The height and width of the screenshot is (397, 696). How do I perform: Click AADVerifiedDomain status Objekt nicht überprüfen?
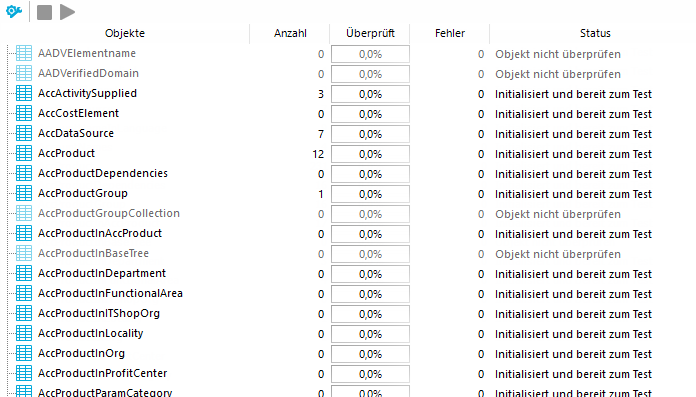(x=558, y=74)
